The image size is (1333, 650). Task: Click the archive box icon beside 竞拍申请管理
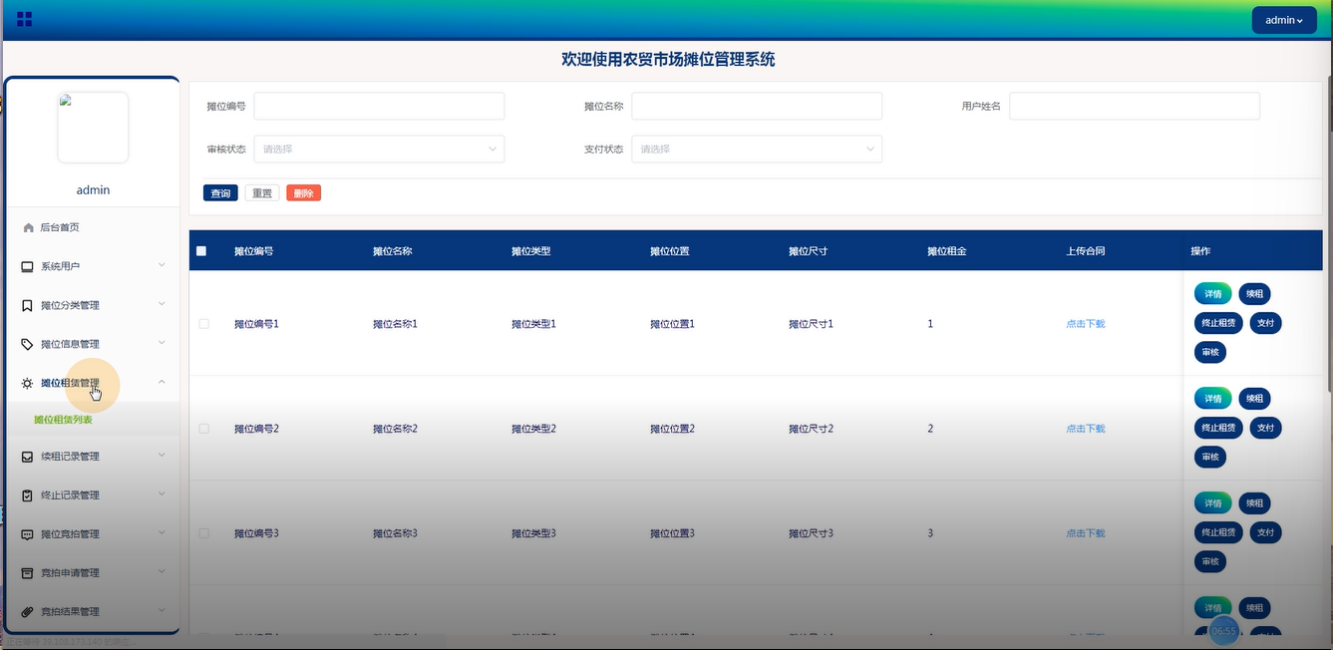coord(28,574)
